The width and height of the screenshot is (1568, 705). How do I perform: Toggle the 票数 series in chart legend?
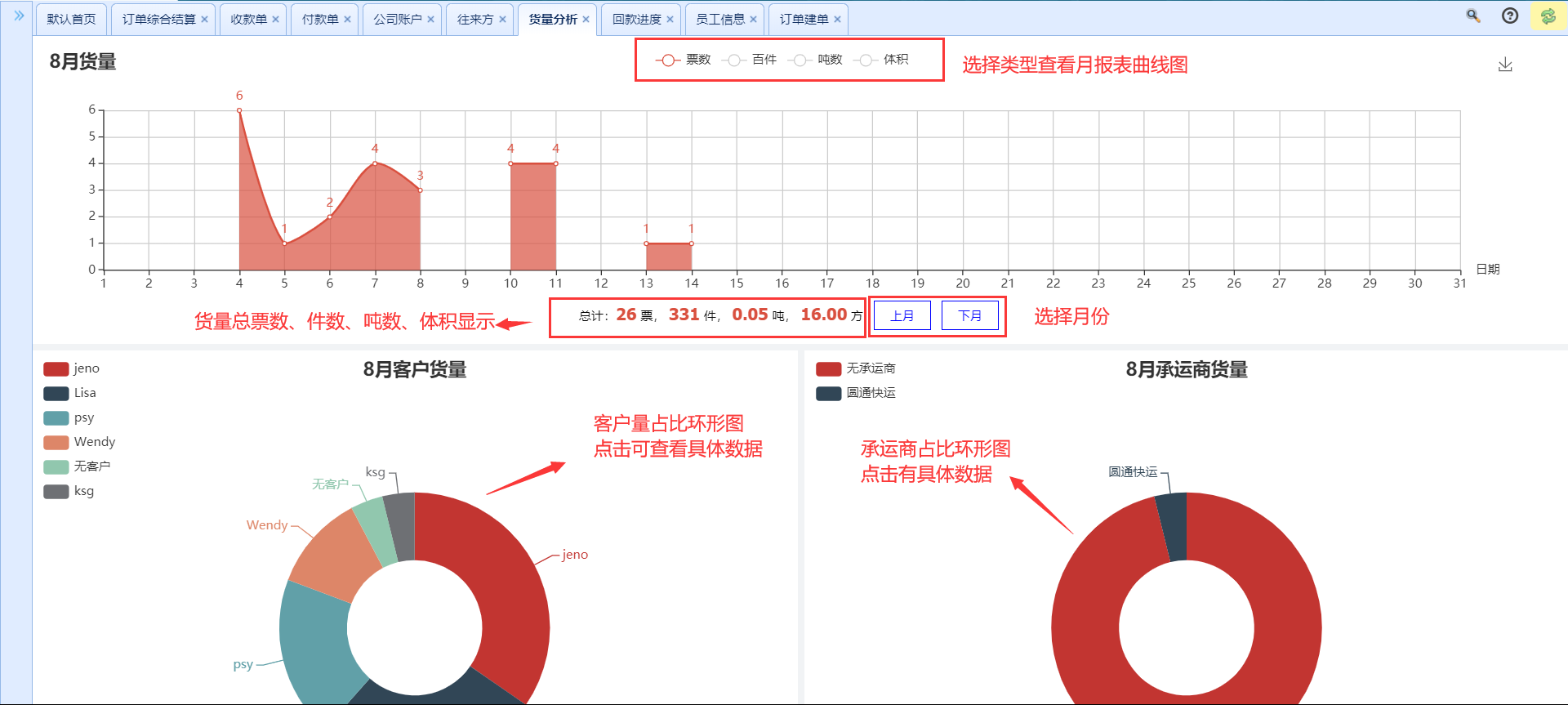(684, 60)
